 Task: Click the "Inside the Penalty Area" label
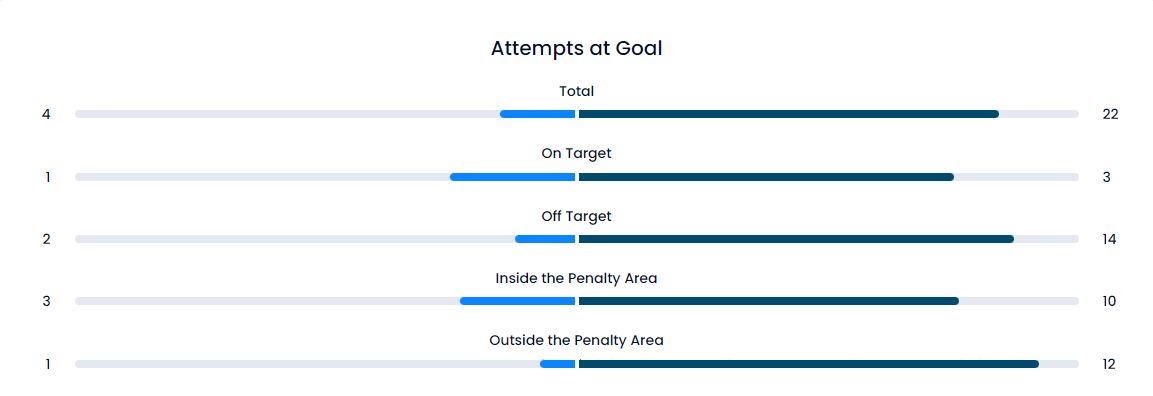(x=576, y=278)
